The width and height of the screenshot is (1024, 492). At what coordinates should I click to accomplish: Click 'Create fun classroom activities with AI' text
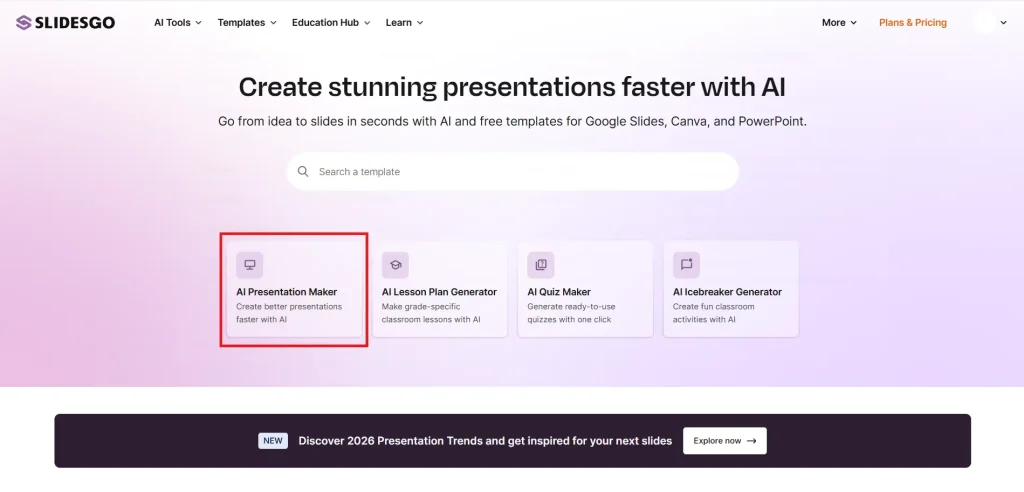[x=713, y=313]
